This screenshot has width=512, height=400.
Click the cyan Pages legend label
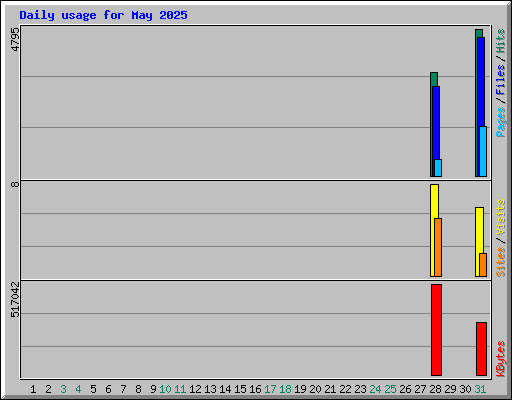click(x=500, y=122)
